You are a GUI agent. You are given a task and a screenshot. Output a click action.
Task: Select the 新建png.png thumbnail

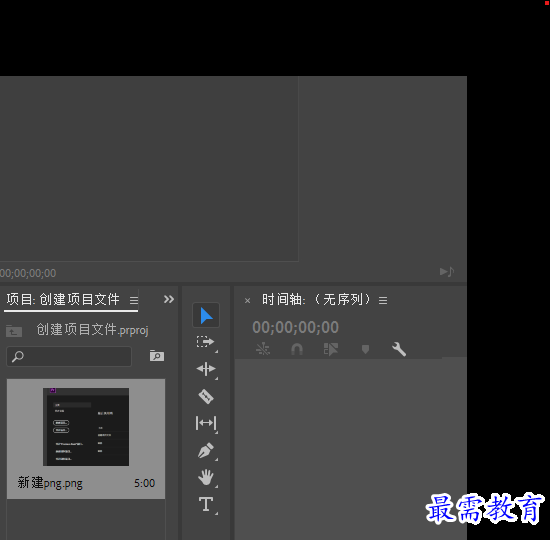tap(86, 427)
